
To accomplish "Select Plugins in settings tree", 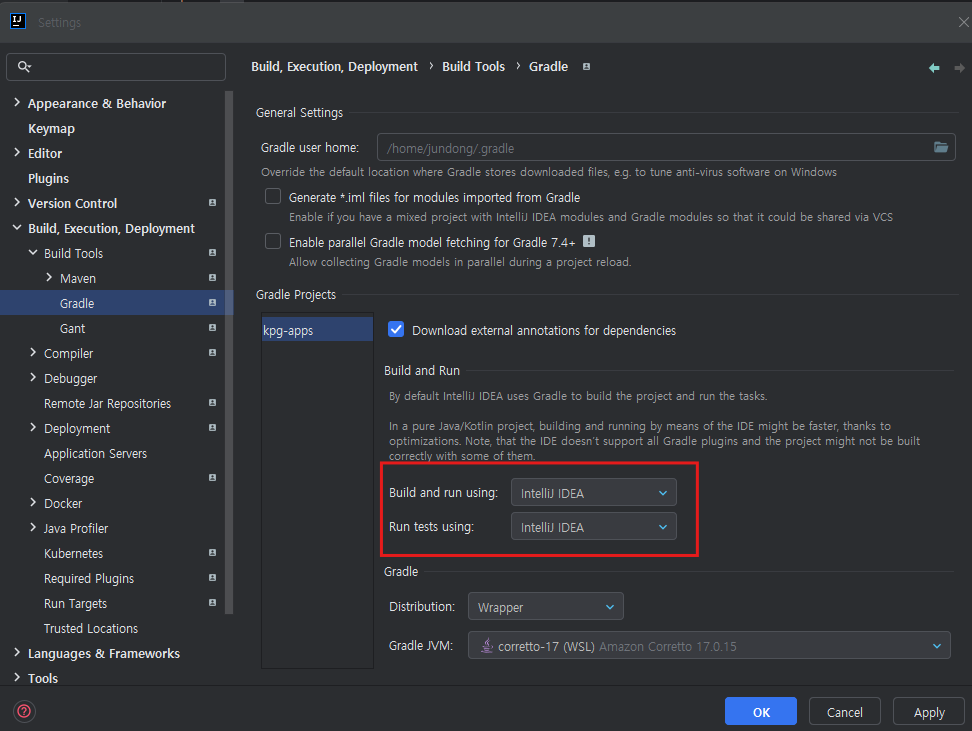I will (48, 178).
